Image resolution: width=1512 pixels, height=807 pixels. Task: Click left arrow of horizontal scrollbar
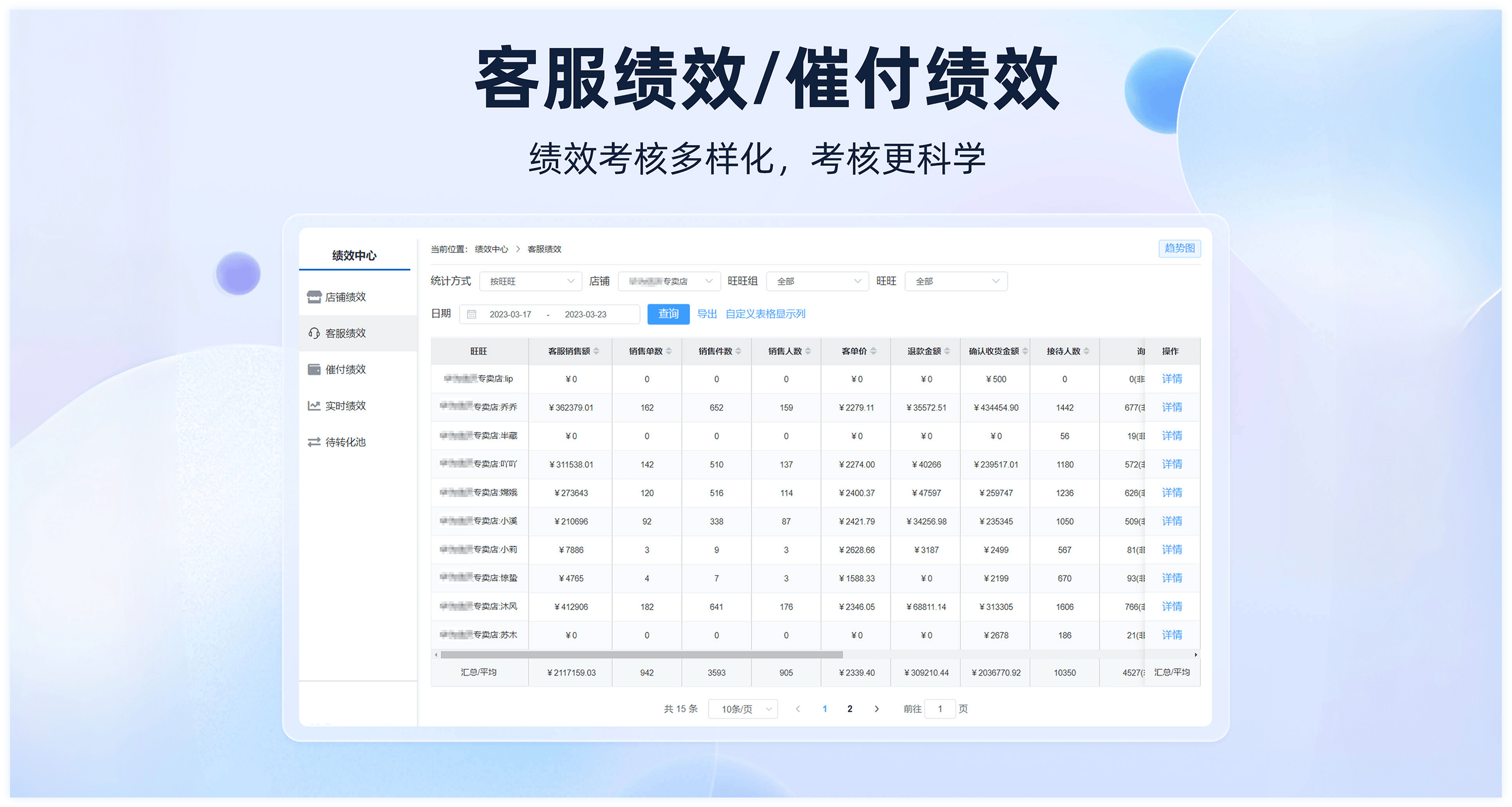tap(435, 655)
